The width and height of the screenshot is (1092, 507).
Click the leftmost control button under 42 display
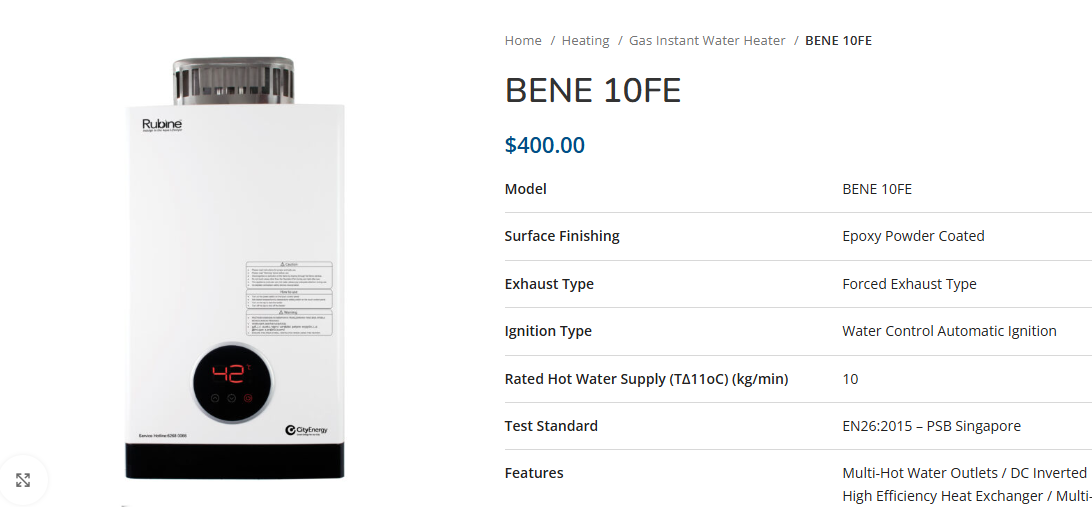pyautogui.click(x=213, y=397)
